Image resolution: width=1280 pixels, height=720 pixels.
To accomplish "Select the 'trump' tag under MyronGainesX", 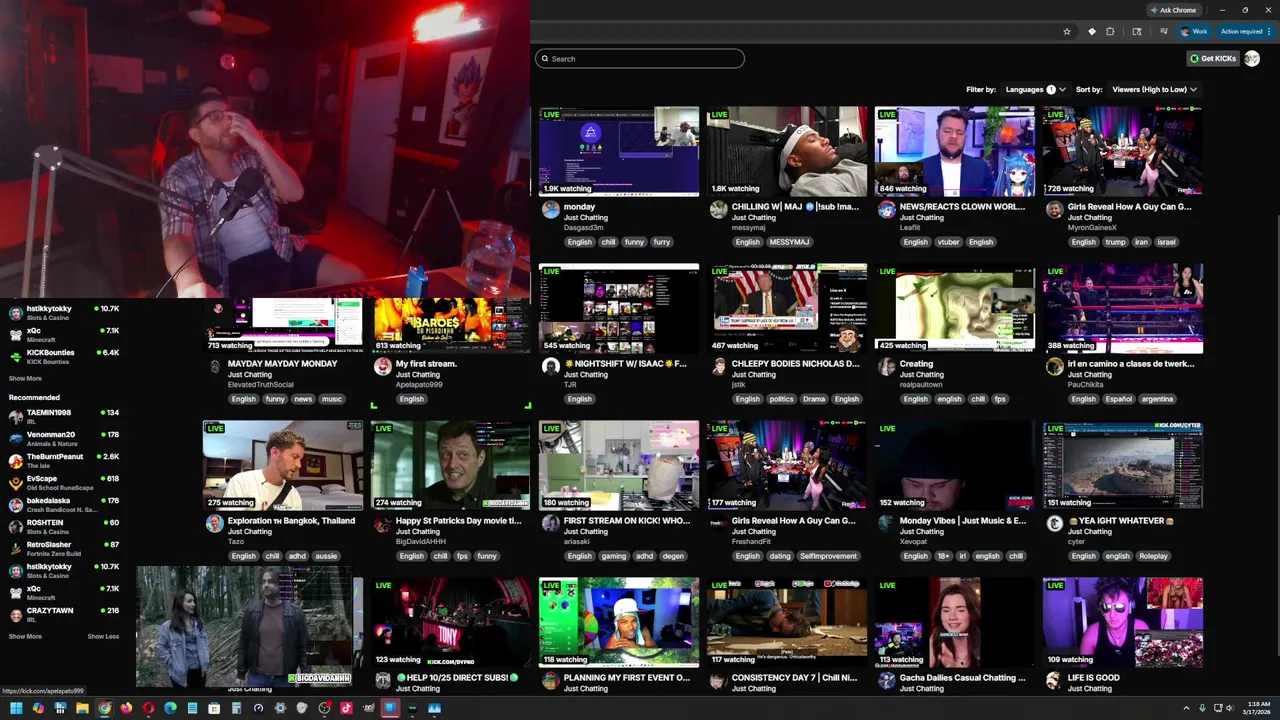I will tap(1115, 242).
